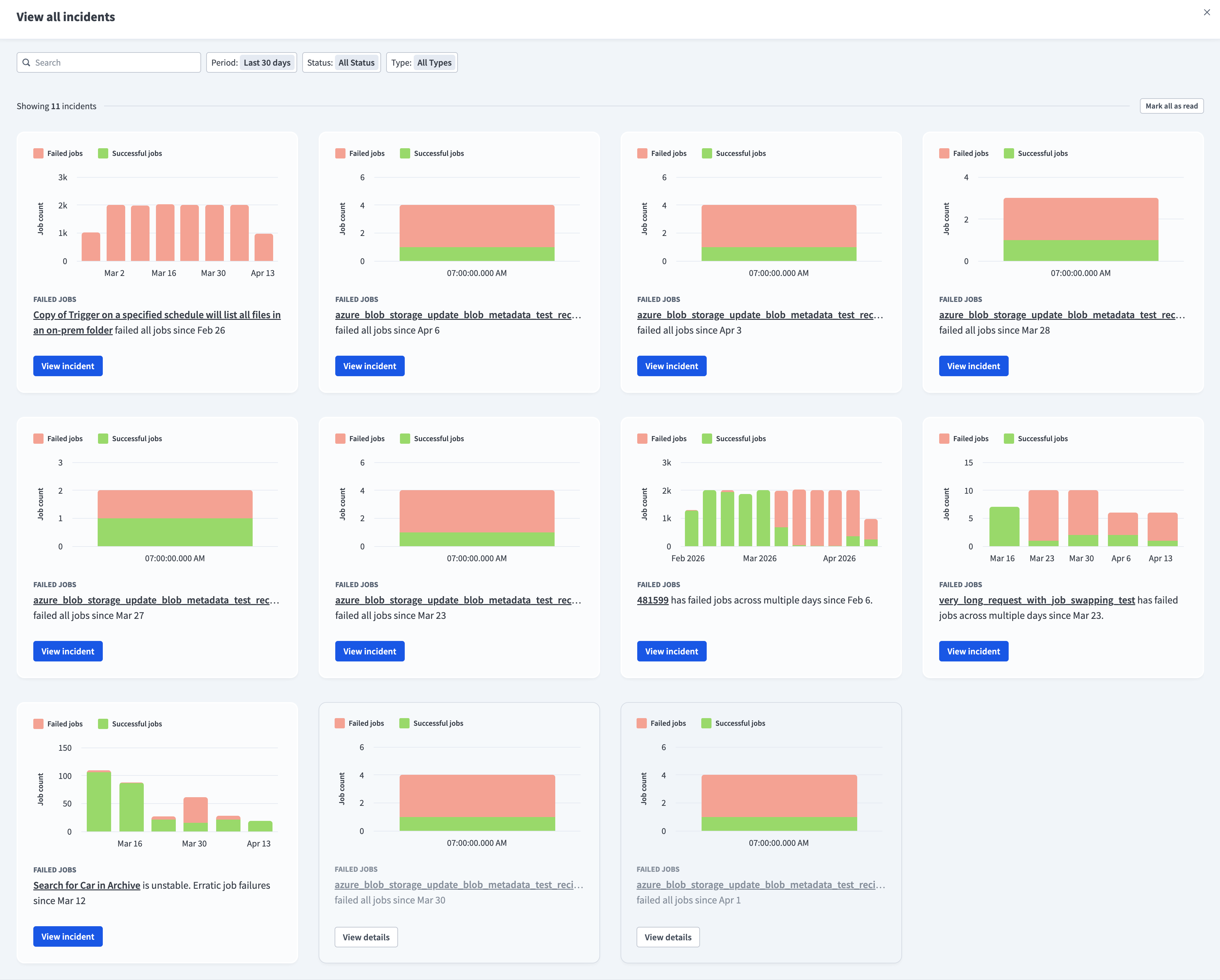Toggle Failed jobs legend in Apr 6 incident chart

coord(360,153)
